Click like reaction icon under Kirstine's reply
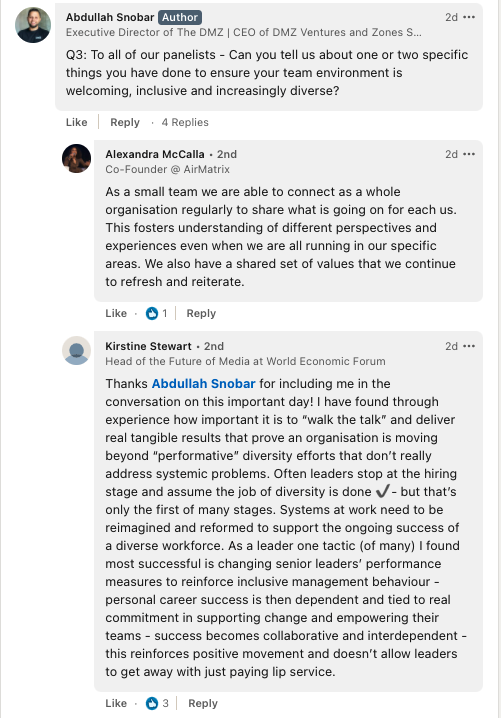 152,703
